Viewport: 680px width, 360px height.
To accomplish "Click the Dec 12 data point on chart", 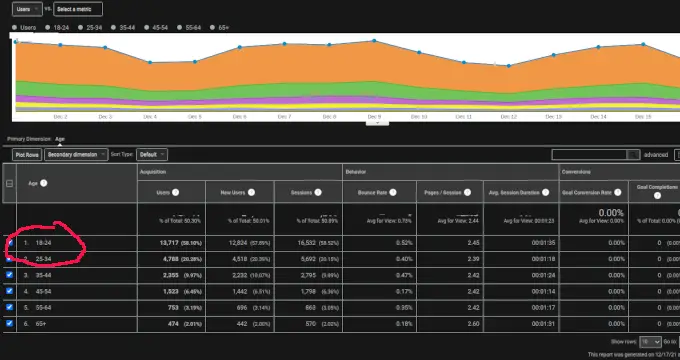I will point(509,66).
